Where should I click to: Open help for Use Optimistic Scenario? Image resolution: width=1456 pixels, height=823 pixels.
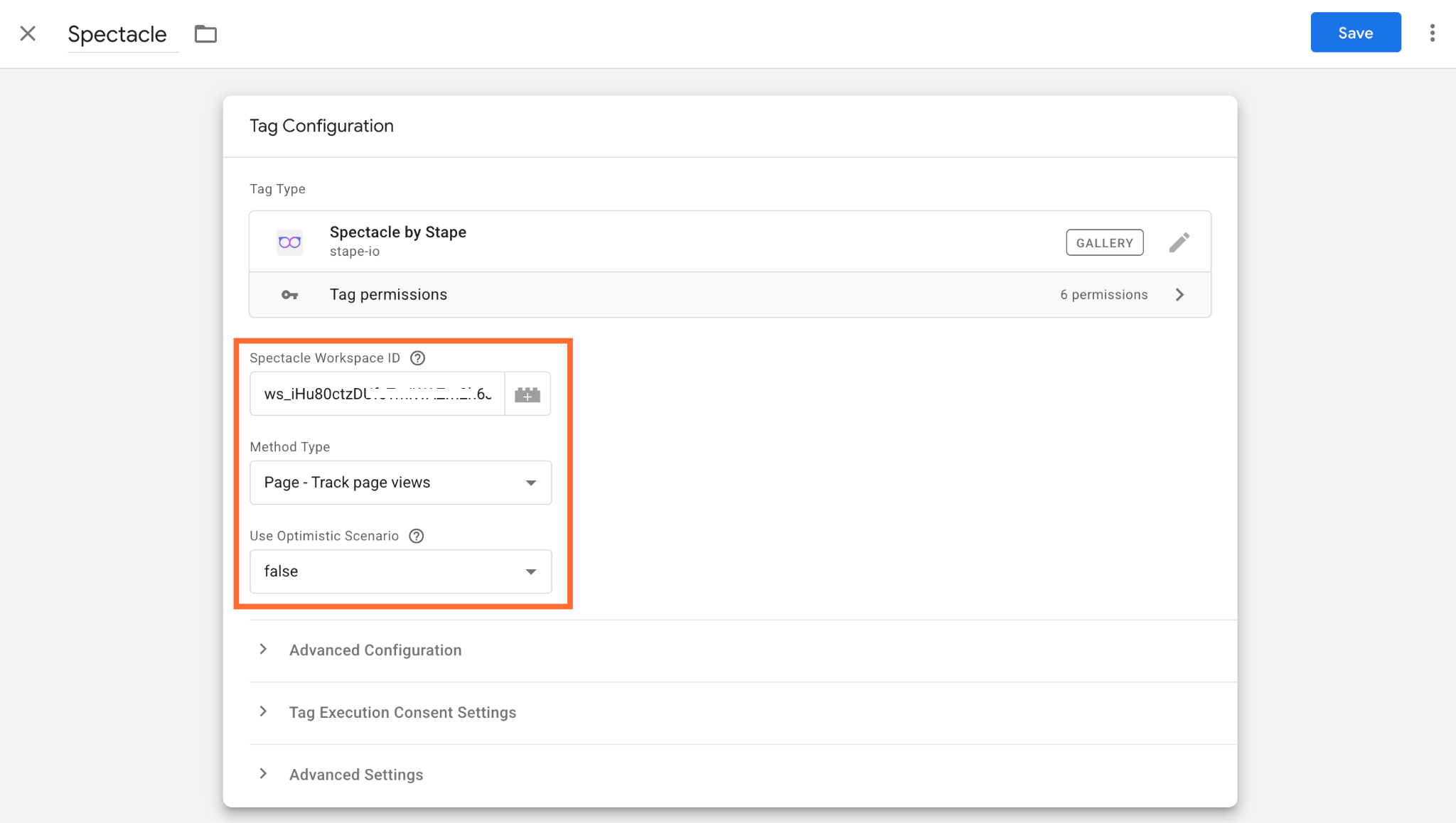point(417,536)
